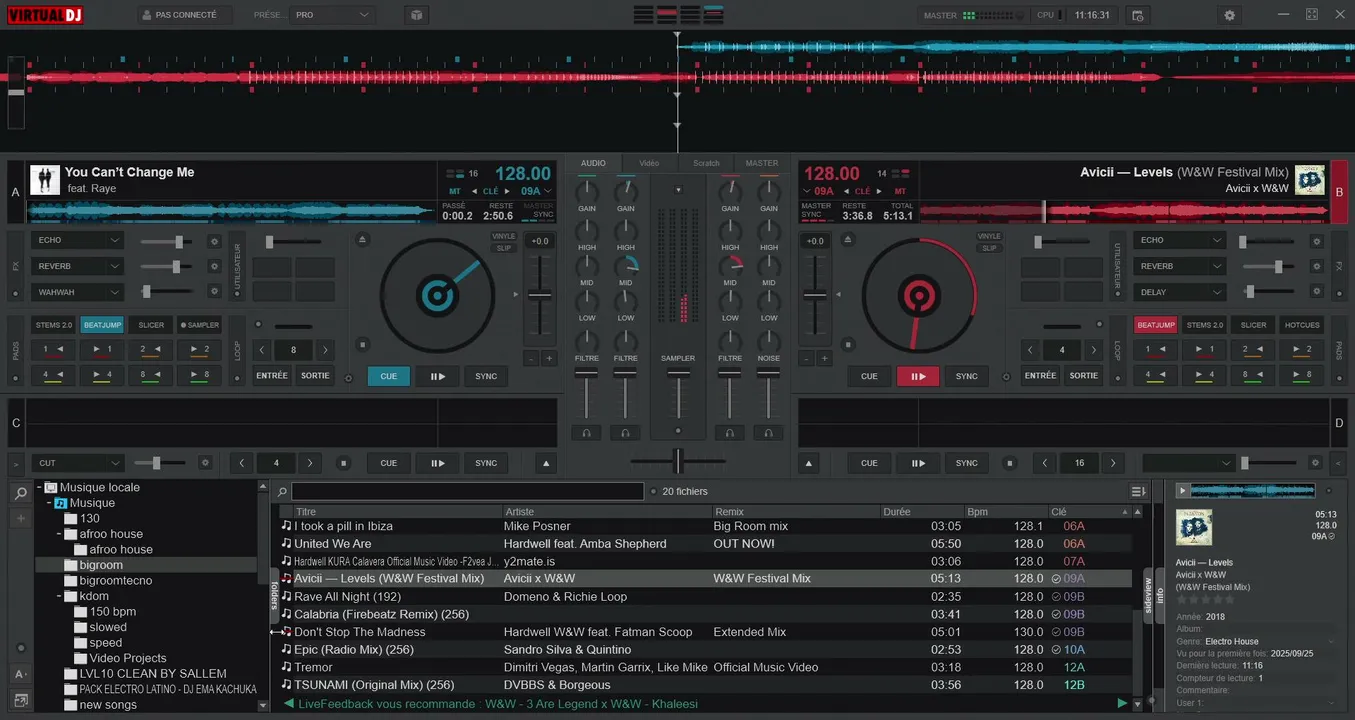1355x720 pixels.
Task: Double the loop length on deck B
Action: [1093, 350]
